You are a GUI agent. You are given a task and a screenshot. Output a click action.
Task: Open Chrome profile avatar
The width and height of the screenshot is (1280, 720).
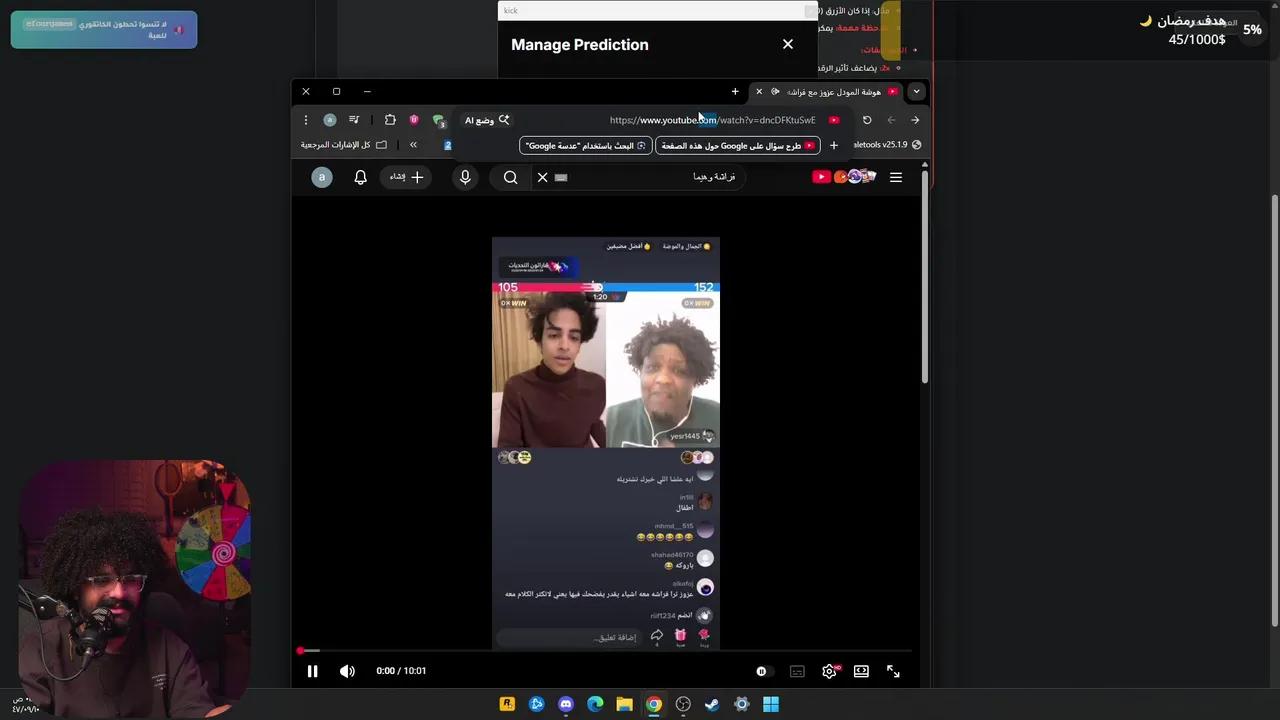330,120
